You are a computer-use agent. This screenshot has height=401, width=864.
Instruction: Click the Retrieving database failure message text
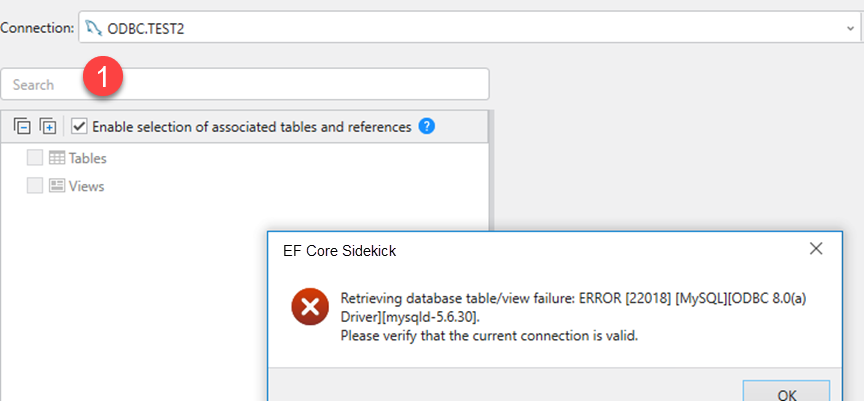574,317
